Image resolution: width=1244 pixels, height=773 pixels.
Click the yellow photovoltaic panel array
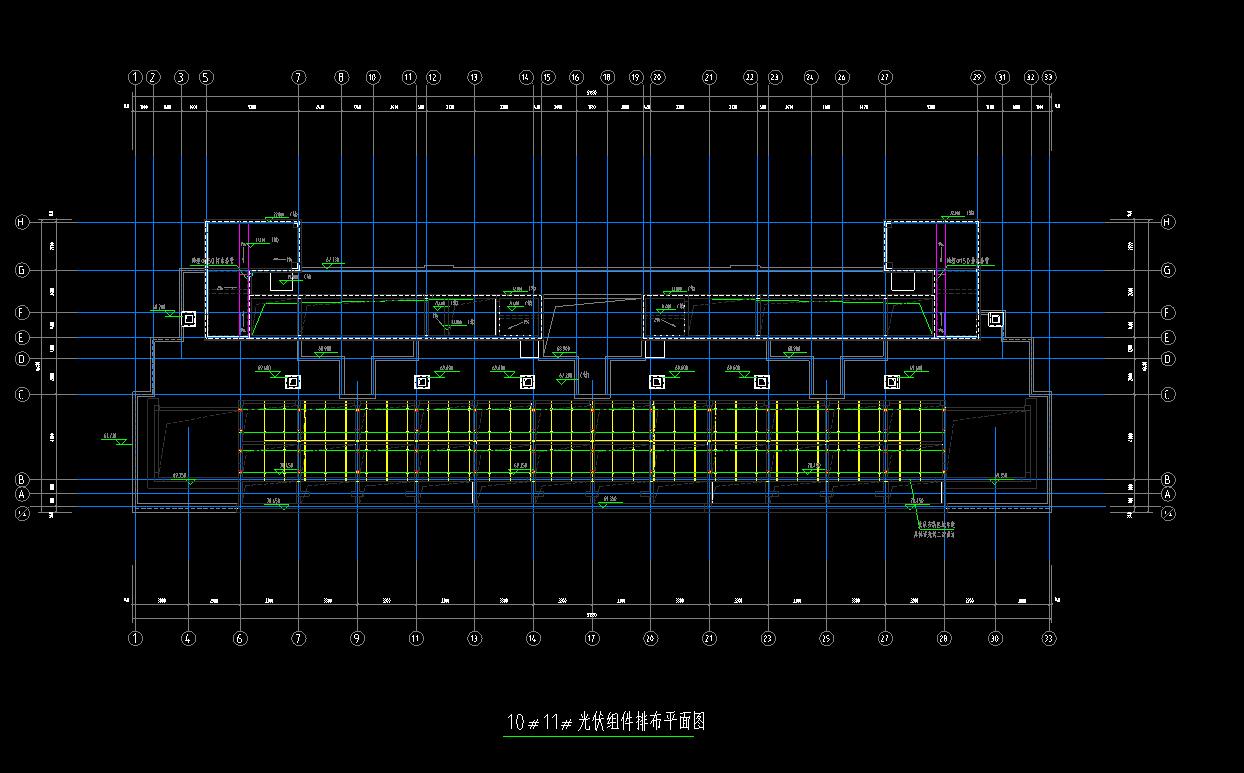(x=592, y=440)
